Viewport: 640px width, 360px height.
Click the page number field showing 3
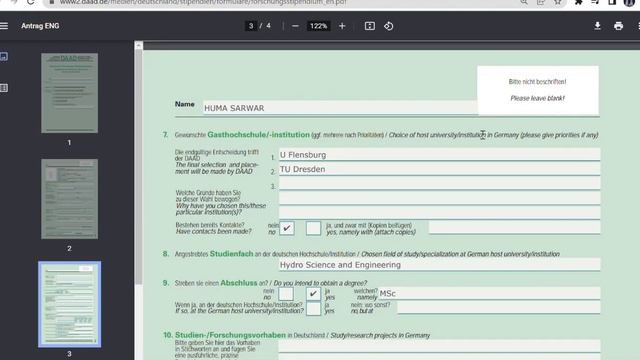251,26
